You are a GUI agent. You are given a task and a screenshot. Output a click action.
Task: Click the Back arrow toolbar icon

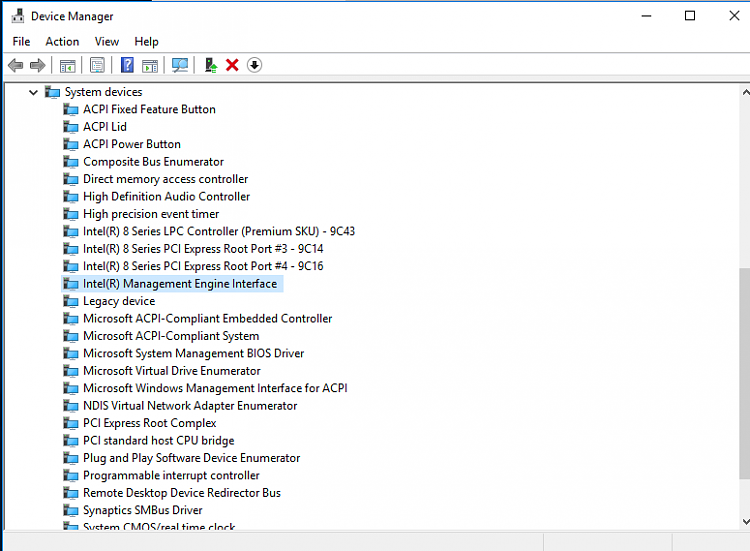[x=16, y=65]
